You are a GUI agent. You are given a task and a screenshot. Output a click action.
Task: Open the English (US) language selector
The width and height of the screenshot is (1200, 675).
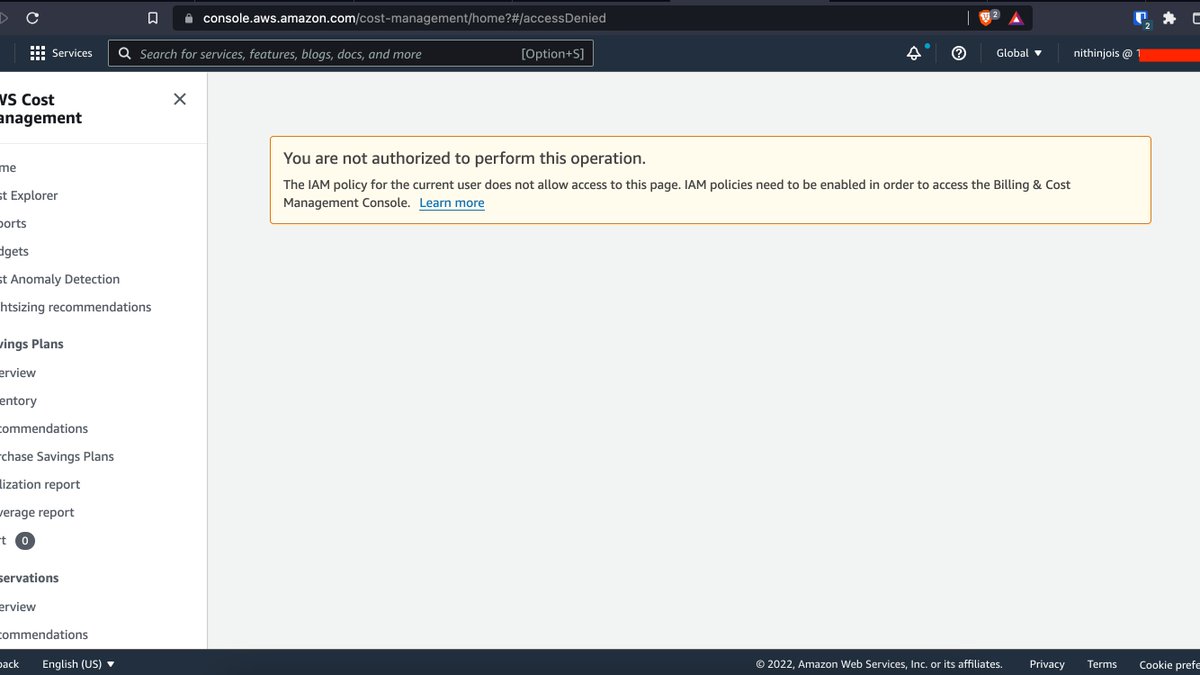pyautogui.click(x=78, y=663)
